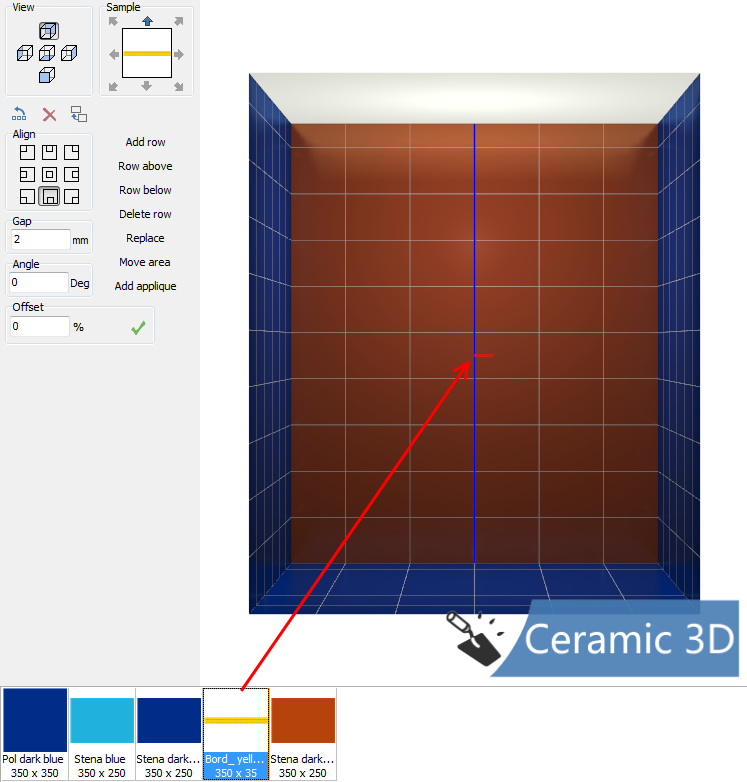The height and width of the screenshot is (782, 747).
Task: Click the up-left diagonal sample arrow
Action: click(x=113, y=21)
